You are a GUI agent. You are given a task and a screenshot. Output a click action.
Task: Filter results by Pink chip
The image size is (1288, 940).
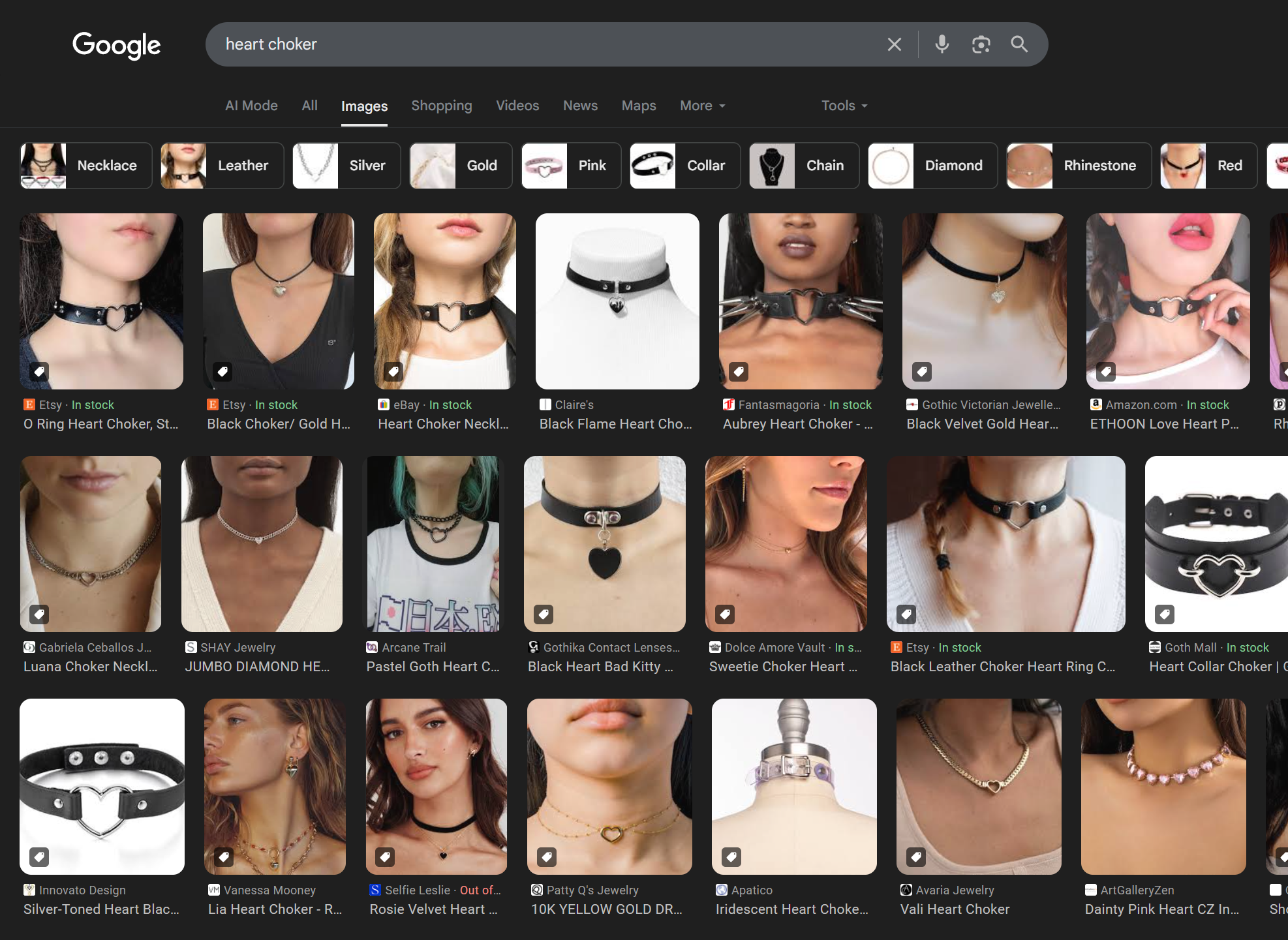pos(571,166)
